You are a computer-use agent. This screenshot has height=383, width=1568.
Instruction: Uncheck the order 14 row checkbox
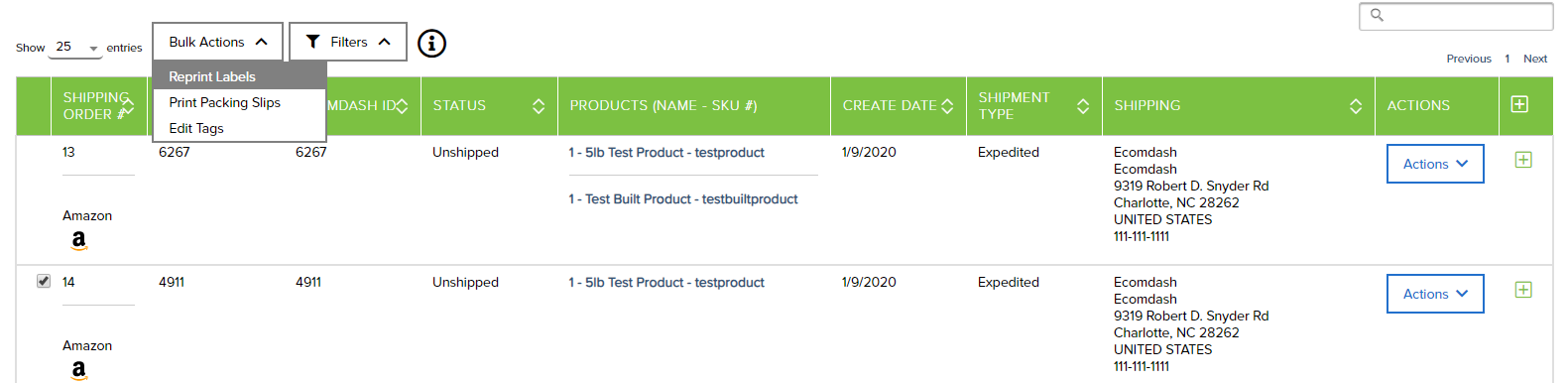tap(44, 281)
